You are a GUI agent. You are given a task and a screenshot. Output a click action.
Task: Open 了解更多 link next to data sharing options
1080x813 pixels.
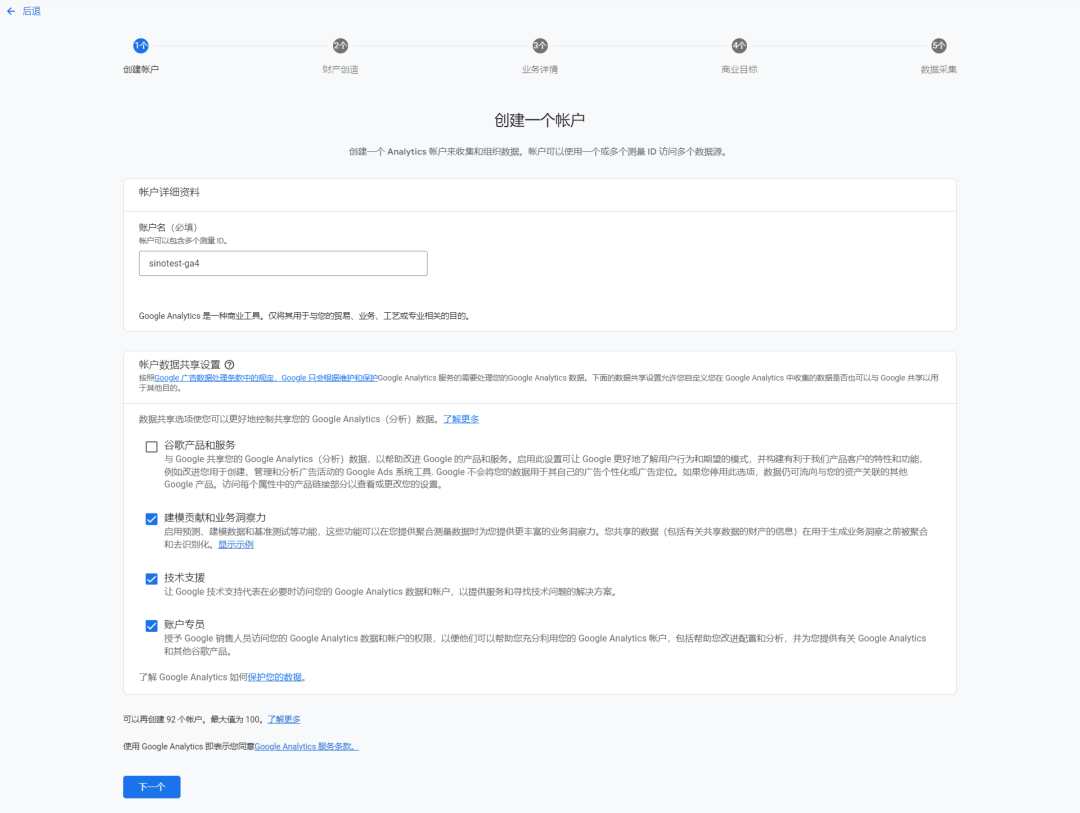461,419
